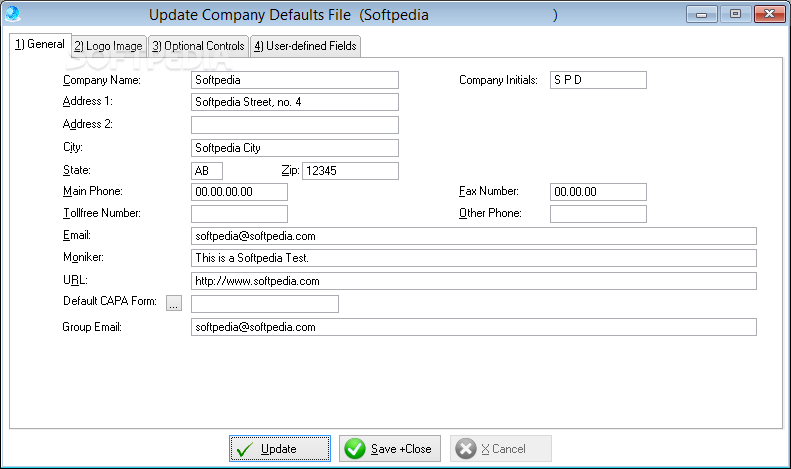791x469 pixels.
Task: Click the green checkmark icon on Save +Close
Action: 355,448
